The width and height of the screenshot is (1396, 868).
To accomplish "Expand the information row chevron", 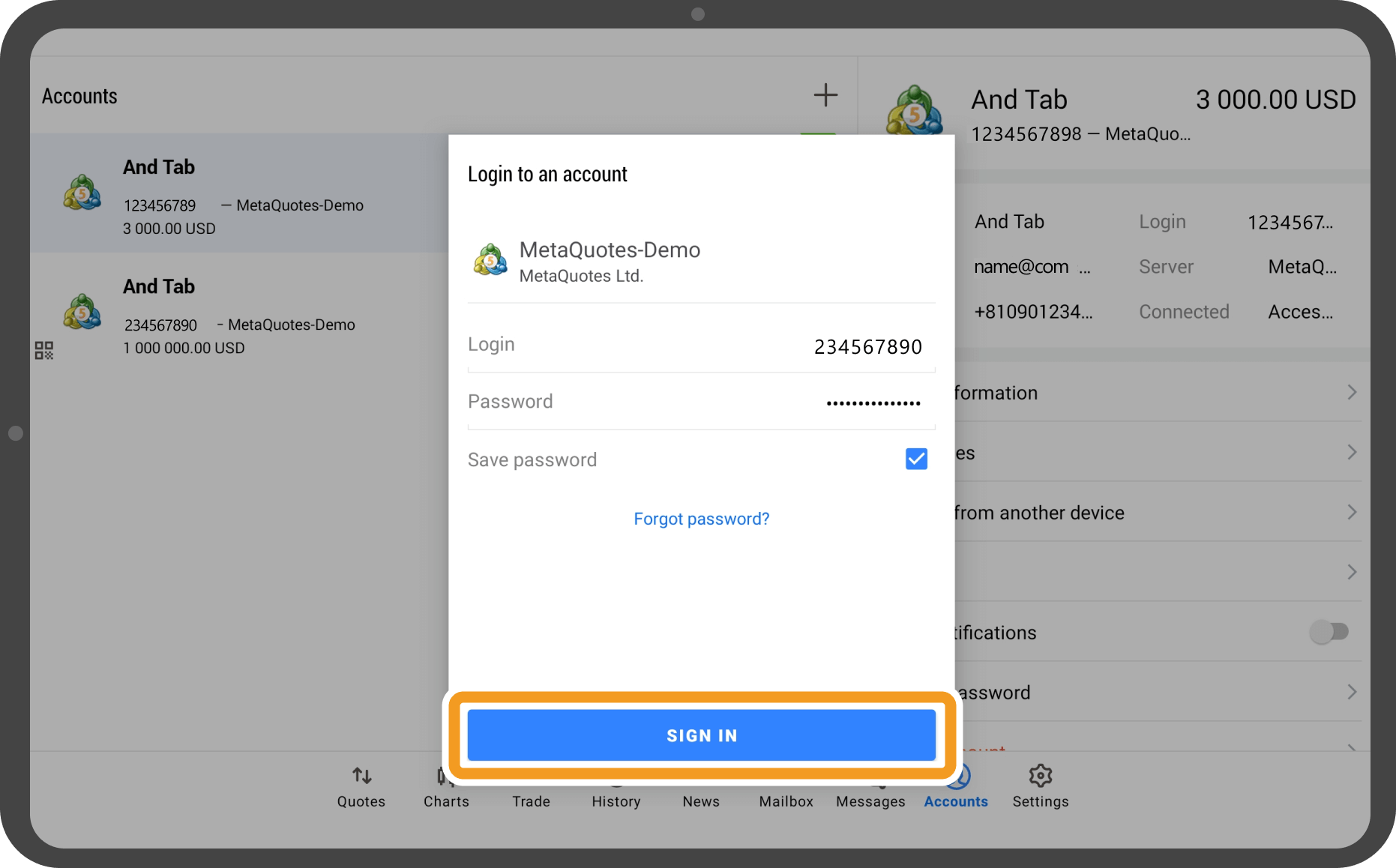I will point(1351,392).
